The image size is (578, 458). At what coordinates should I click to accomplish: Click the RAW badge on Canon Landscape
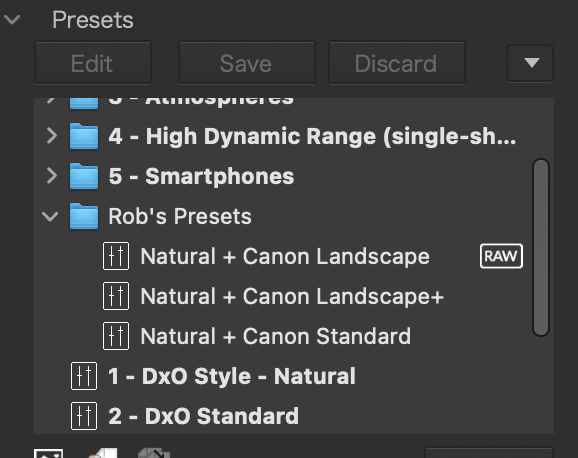click(x=501, y=256)
